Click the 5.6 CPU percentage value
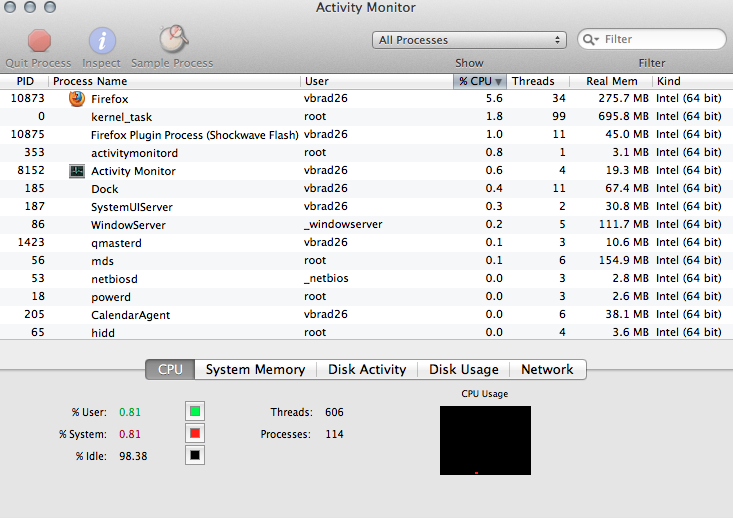 click(x=494, y=98)
